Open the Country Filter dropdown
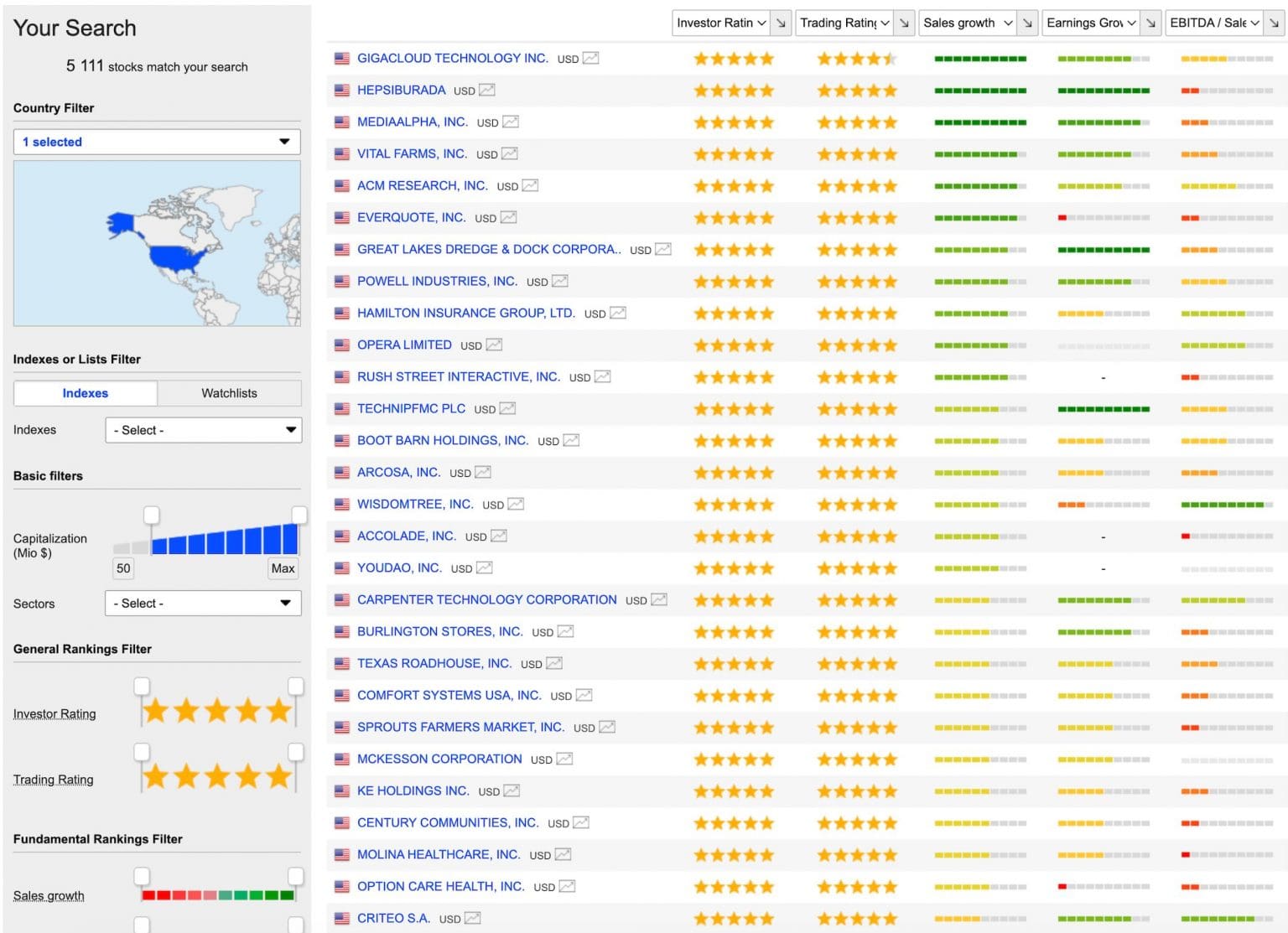This screenshot has width=1288, height=933. 157,142
